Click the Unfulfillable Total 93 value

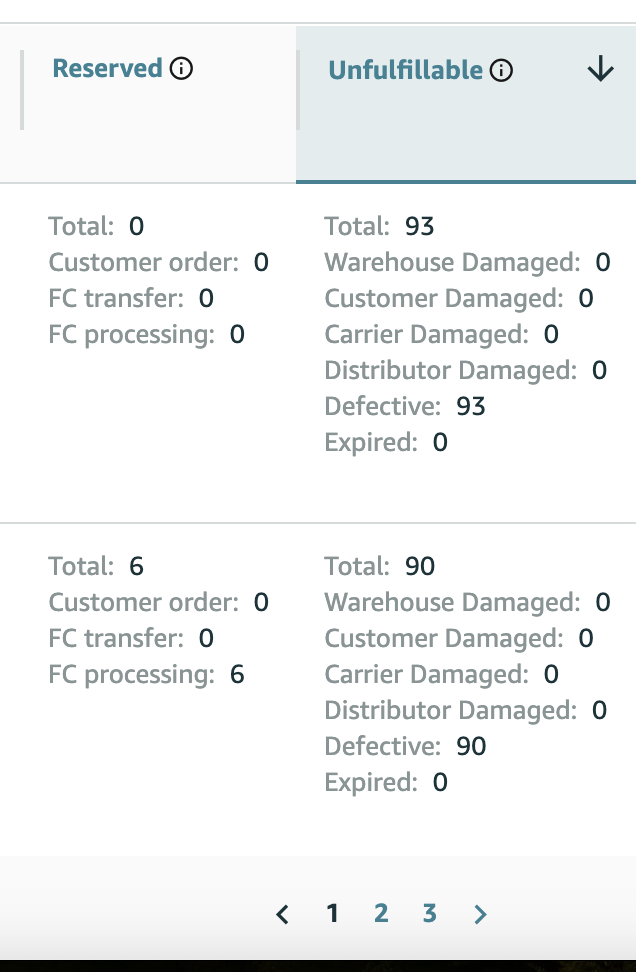[x=420, y=226]
